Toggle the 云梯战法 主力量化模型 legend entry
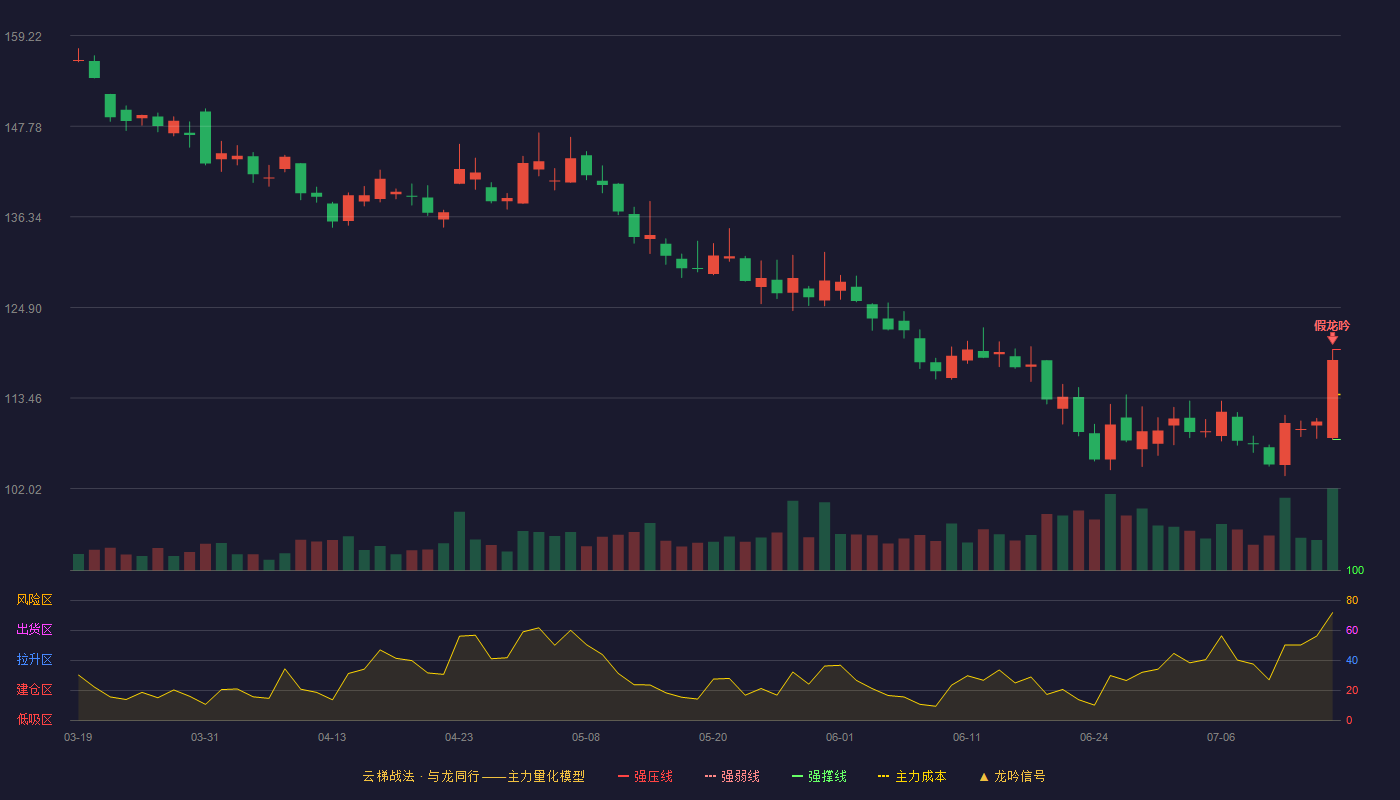 [x=474, y=776]
